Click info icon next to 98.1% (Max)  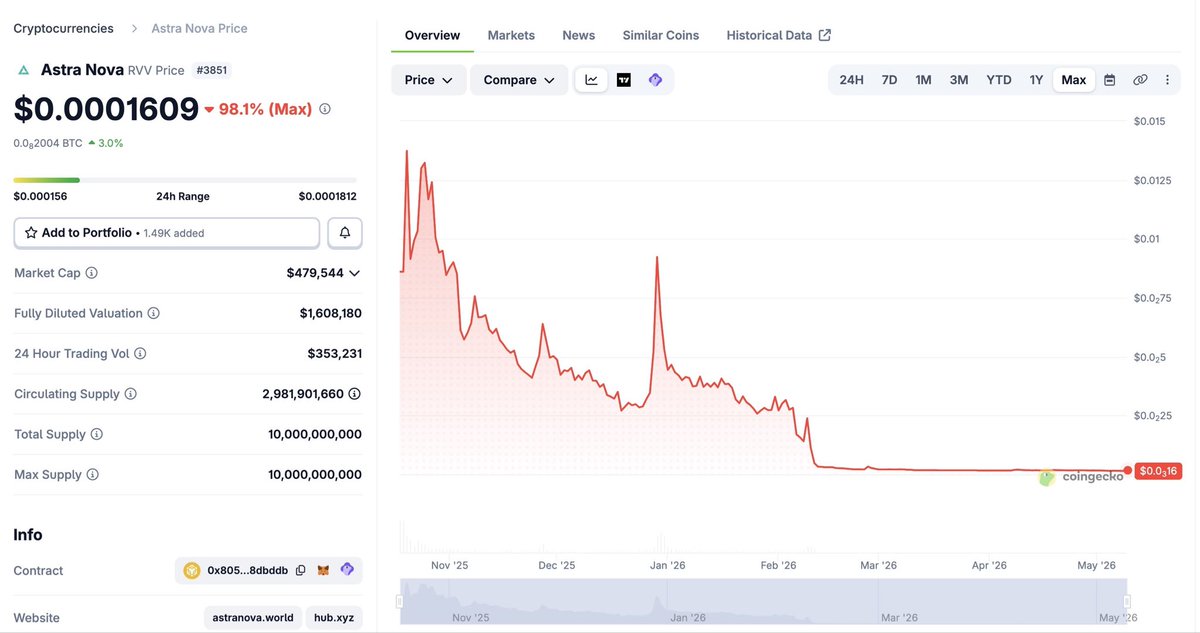tap(325, 109)
